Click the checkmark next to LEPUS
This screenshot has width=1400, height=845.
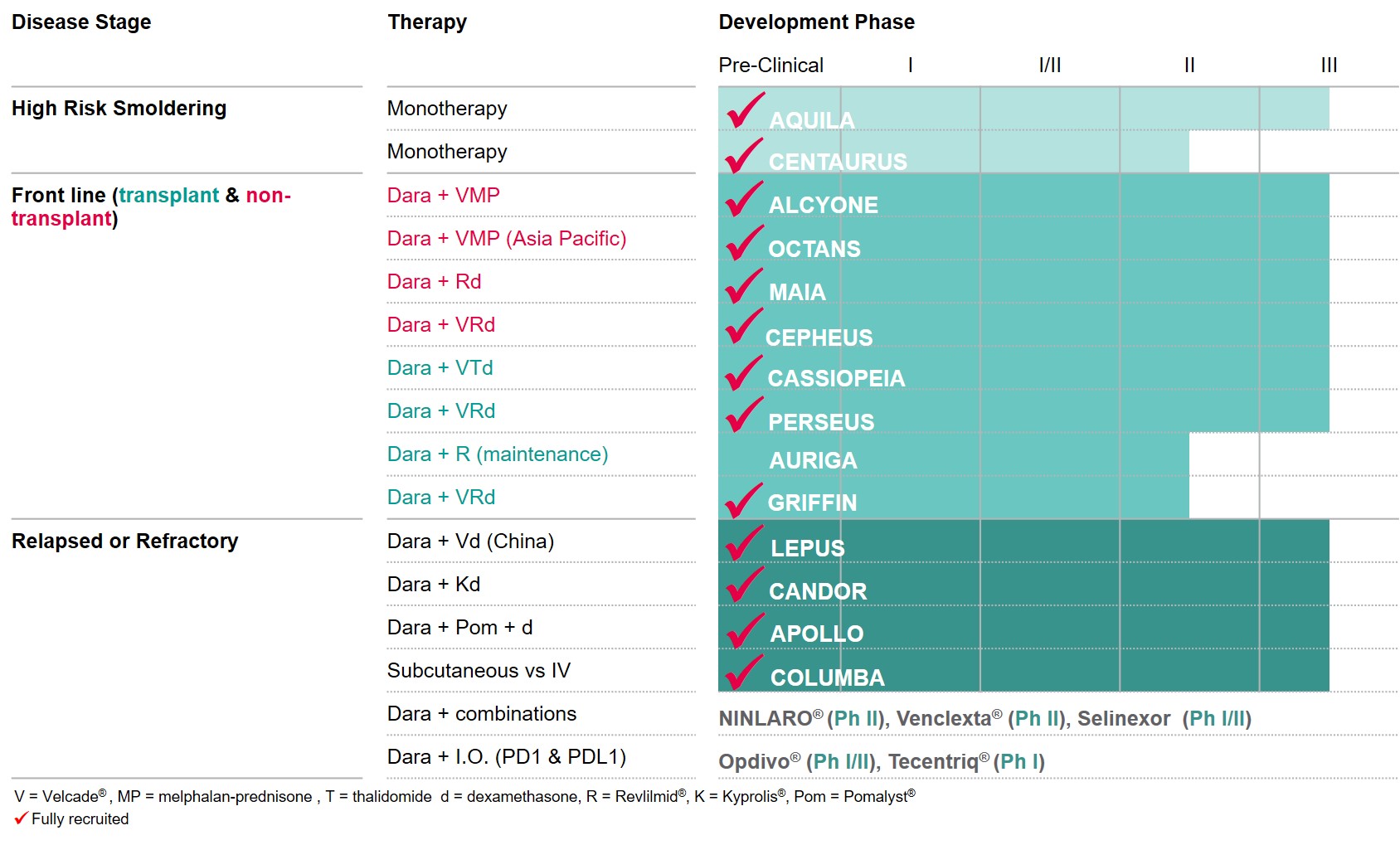point(743,543)
